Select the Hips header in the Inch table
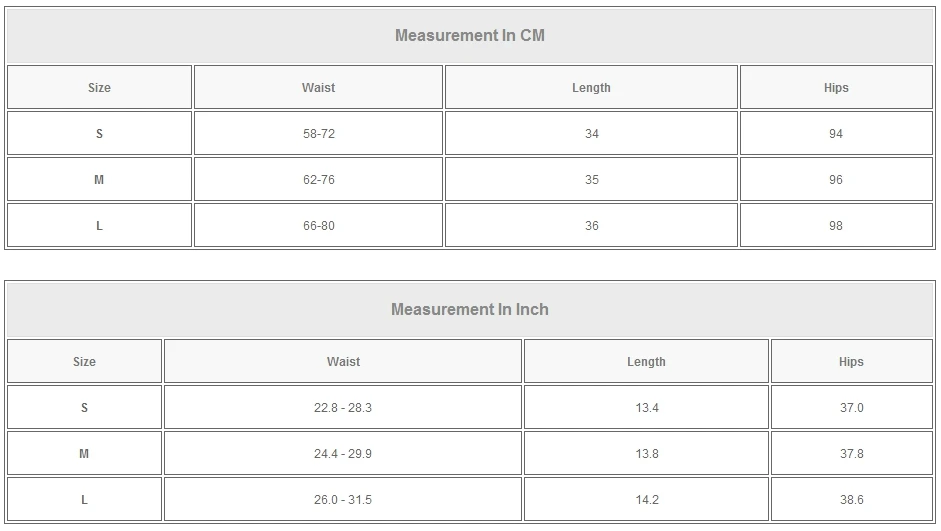941x531 pixels. [851, 362]
